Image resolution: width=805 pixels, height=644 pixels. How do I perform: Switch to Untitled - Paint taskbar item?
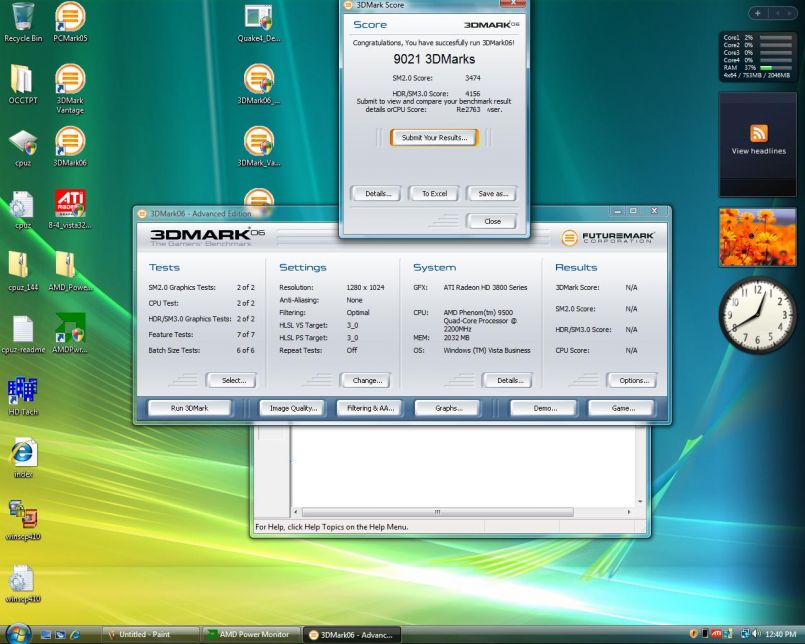[x=145, y=634]
